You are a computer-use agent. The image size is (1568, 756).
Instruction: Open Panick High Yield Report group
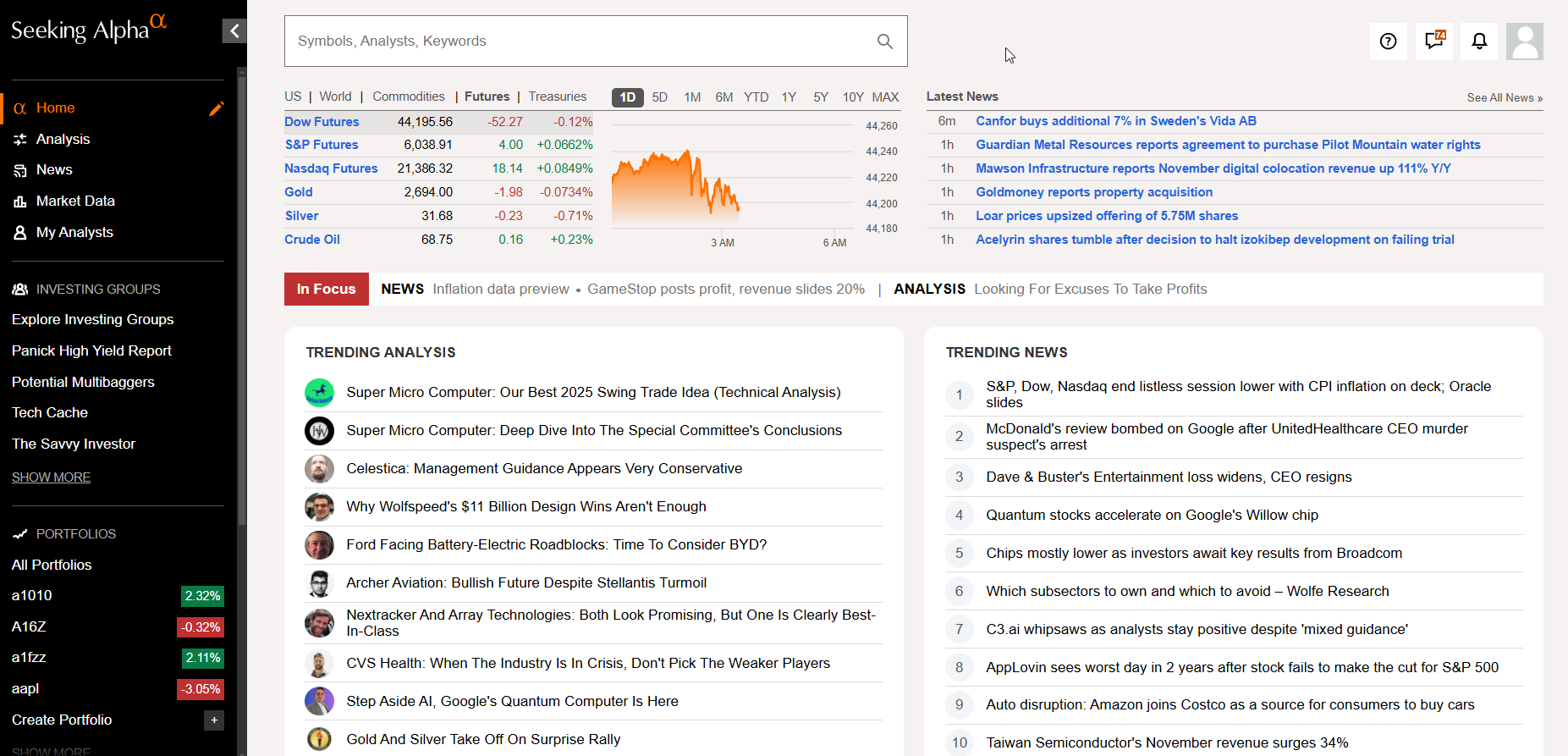[x=91, y=351]
